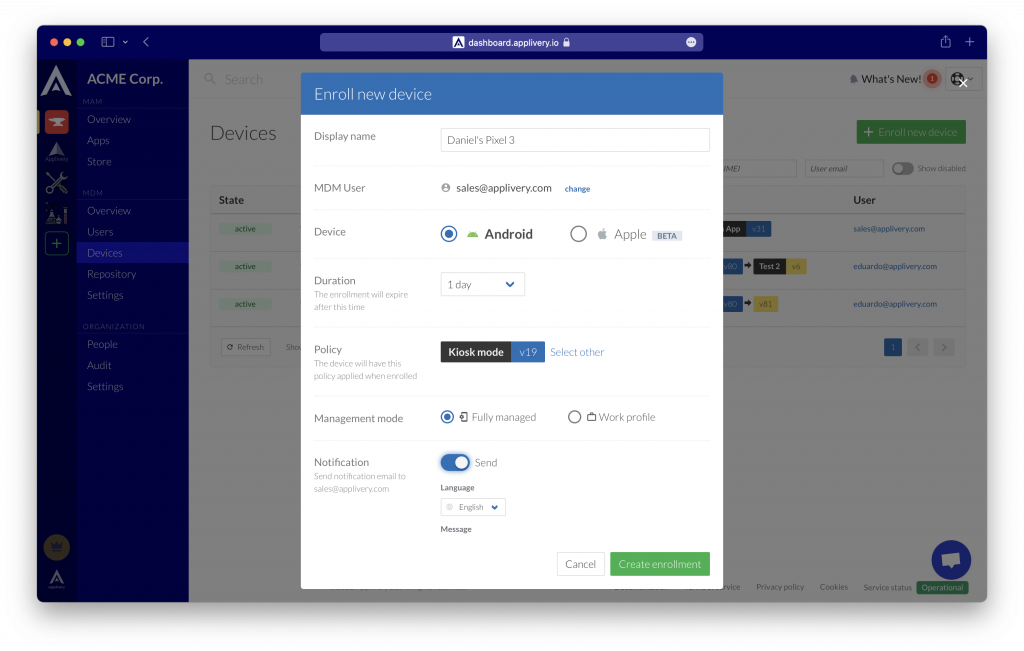Open Store in sidebar

pyautogui.click(x=99, y=161)
